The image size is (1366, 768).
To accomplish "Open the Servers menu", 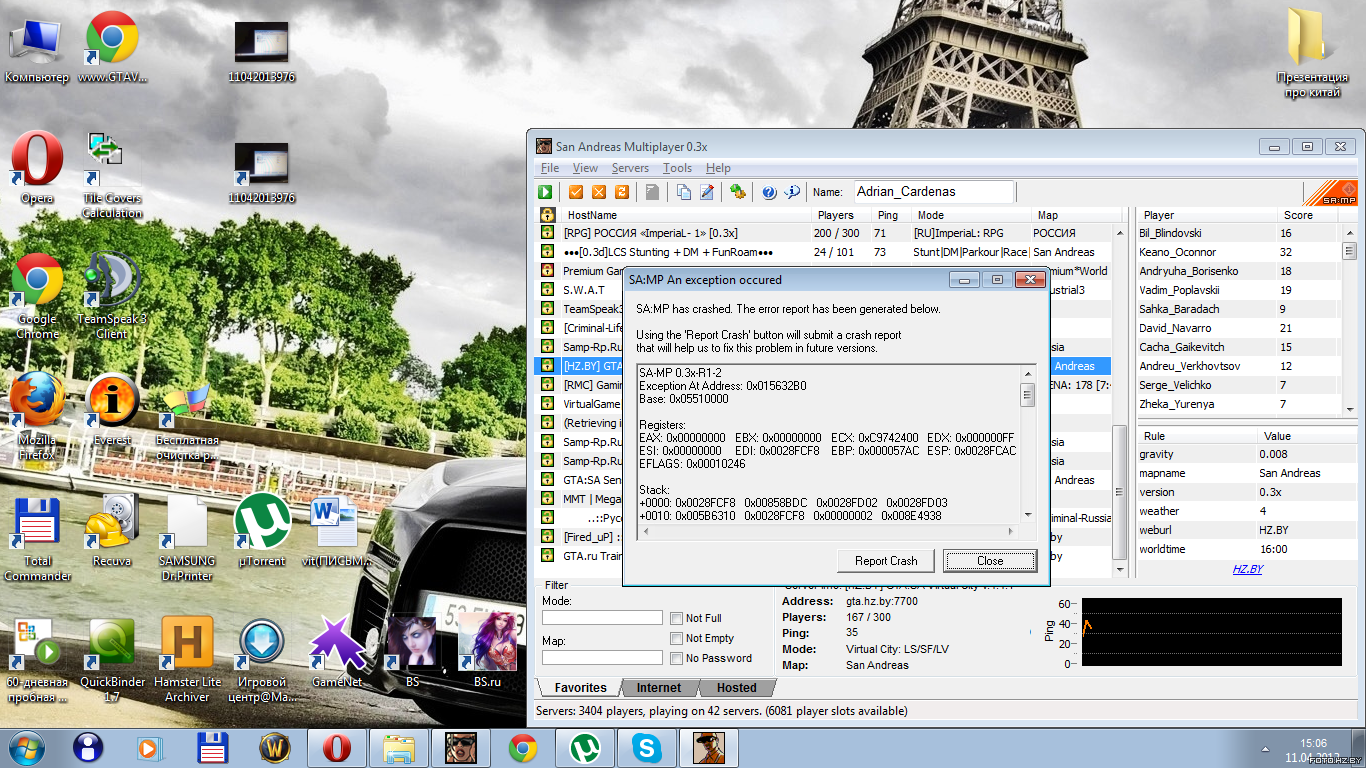I will coord(630,168).
